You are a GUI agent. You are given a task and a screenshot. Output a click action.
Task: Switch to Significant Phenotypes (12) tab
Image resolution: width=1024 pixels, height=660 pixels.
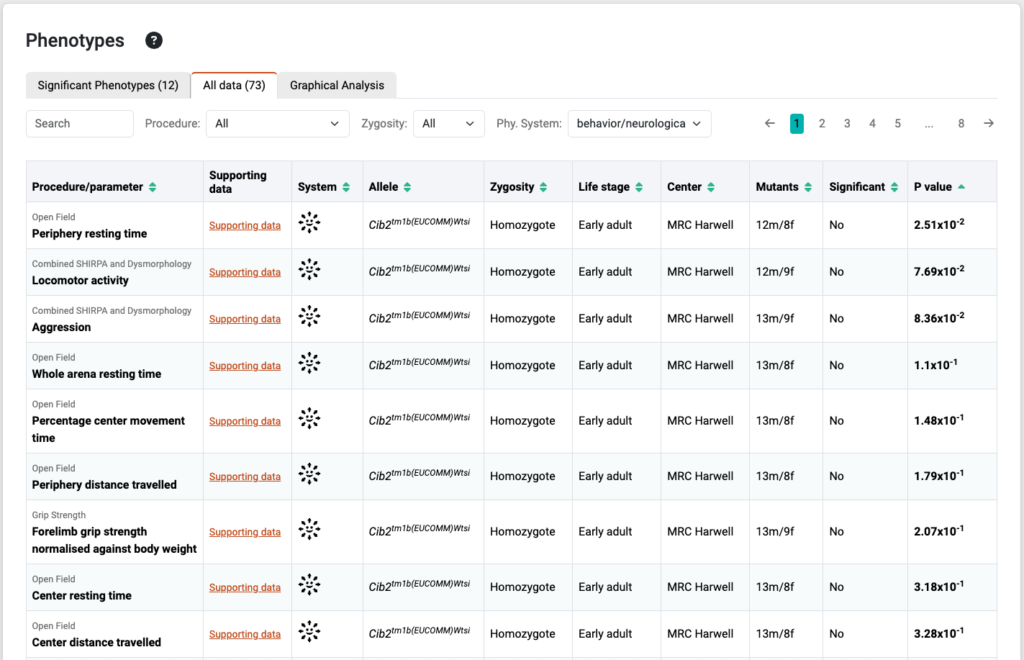coord(108,86)
